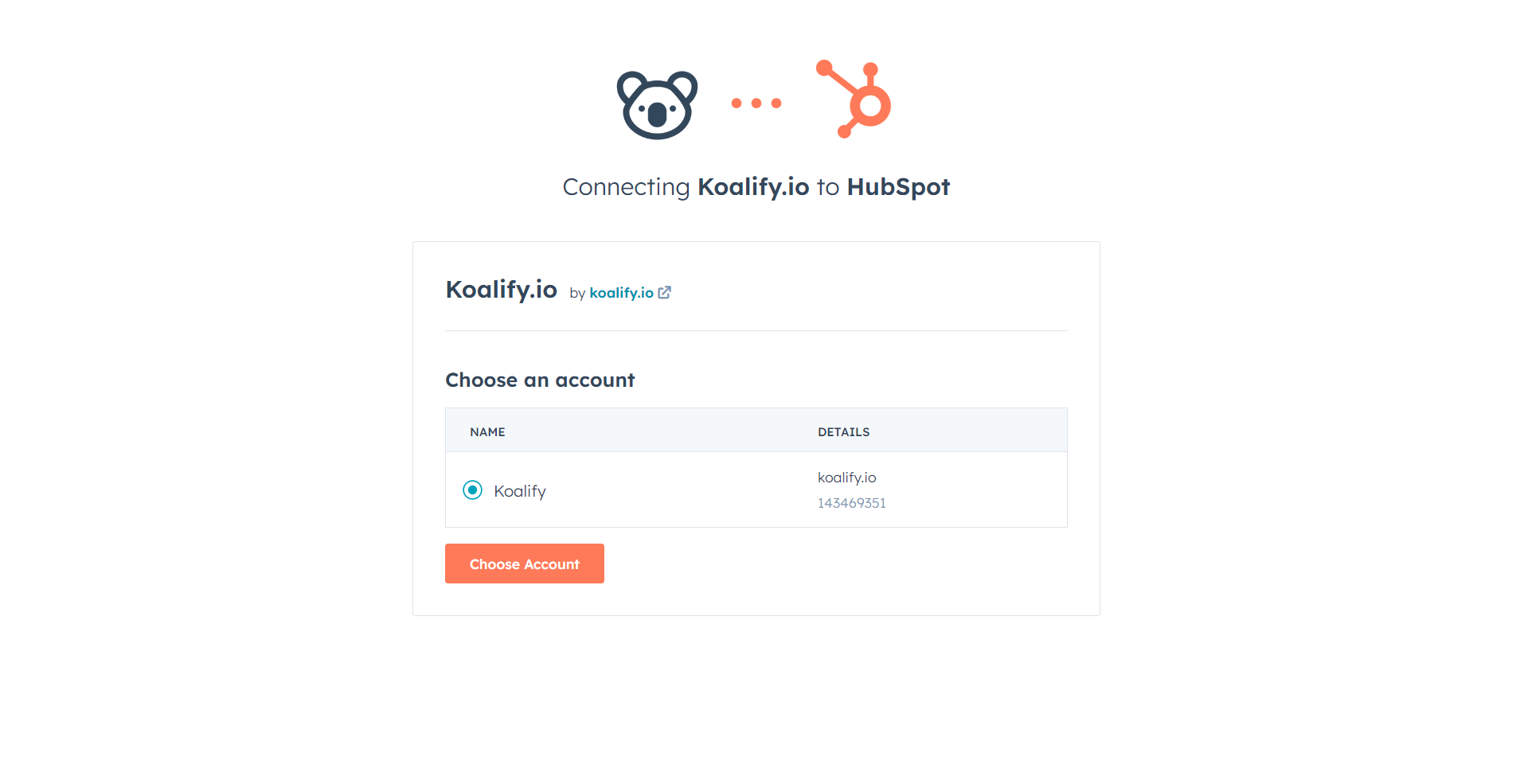This screenshot has height=784, width=1516.
Task: Click the koala bear's face in the header
Action: (656, 111)
